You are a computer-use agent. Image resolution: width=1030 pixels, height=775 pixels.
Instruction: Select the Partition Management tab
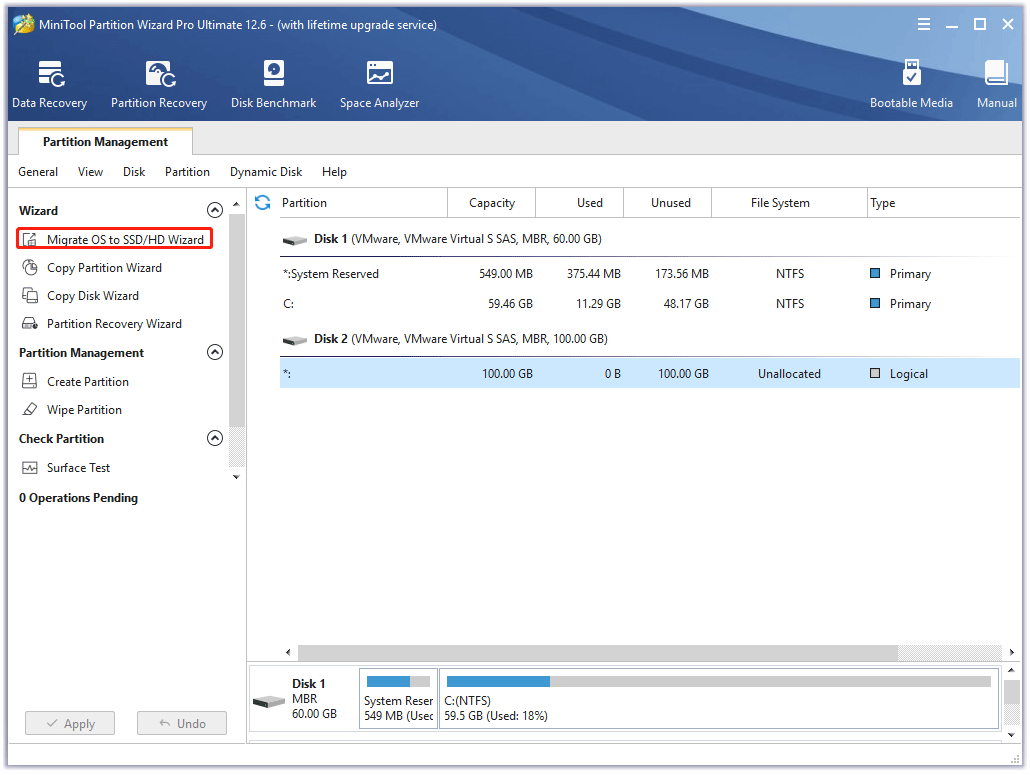[x=105, y=142]
